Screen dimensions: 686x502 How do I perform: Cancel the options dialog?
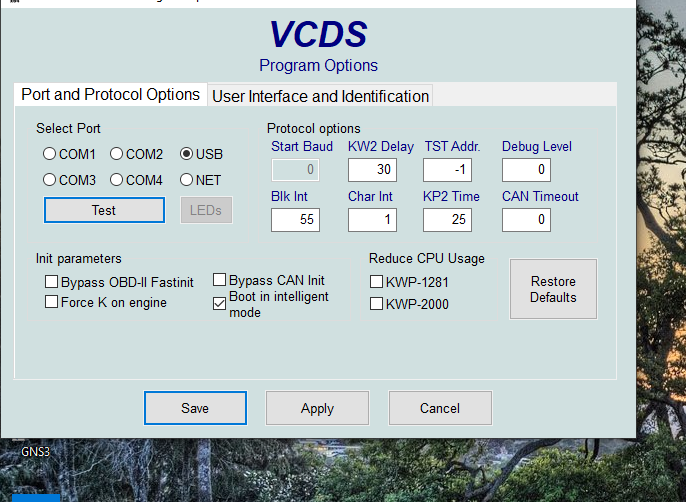point(440,408)
